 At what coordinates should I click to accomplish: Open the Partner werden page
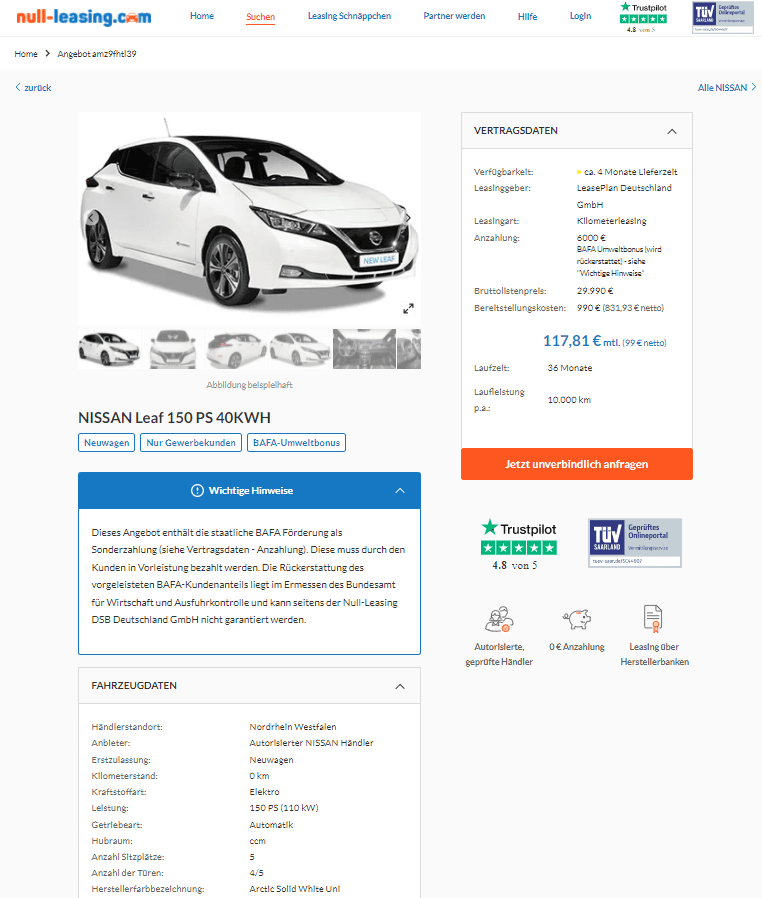pos(454,16)
